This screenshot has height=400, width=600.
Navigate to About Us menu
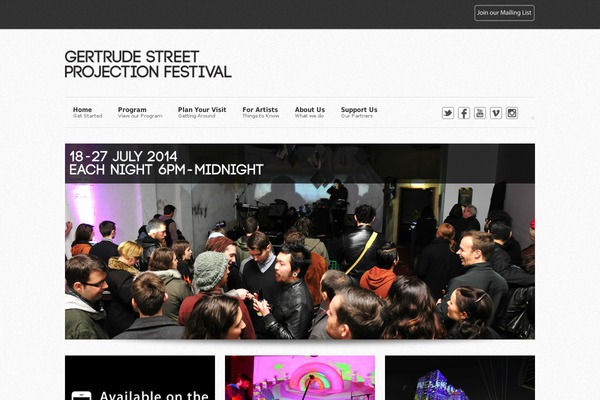click(310, 112)
